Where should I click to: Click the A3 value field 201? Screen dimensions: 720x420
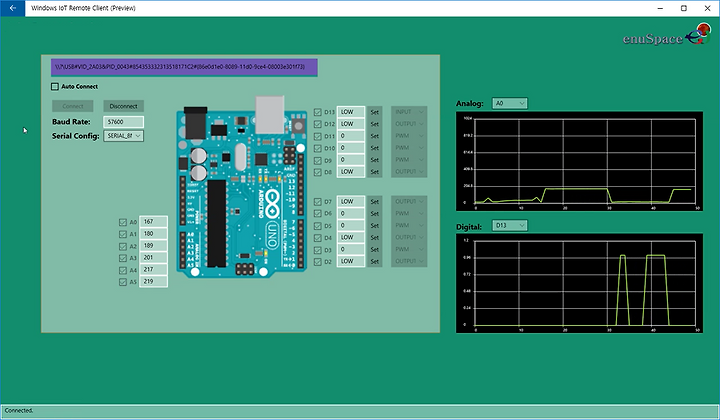(153, 258)
